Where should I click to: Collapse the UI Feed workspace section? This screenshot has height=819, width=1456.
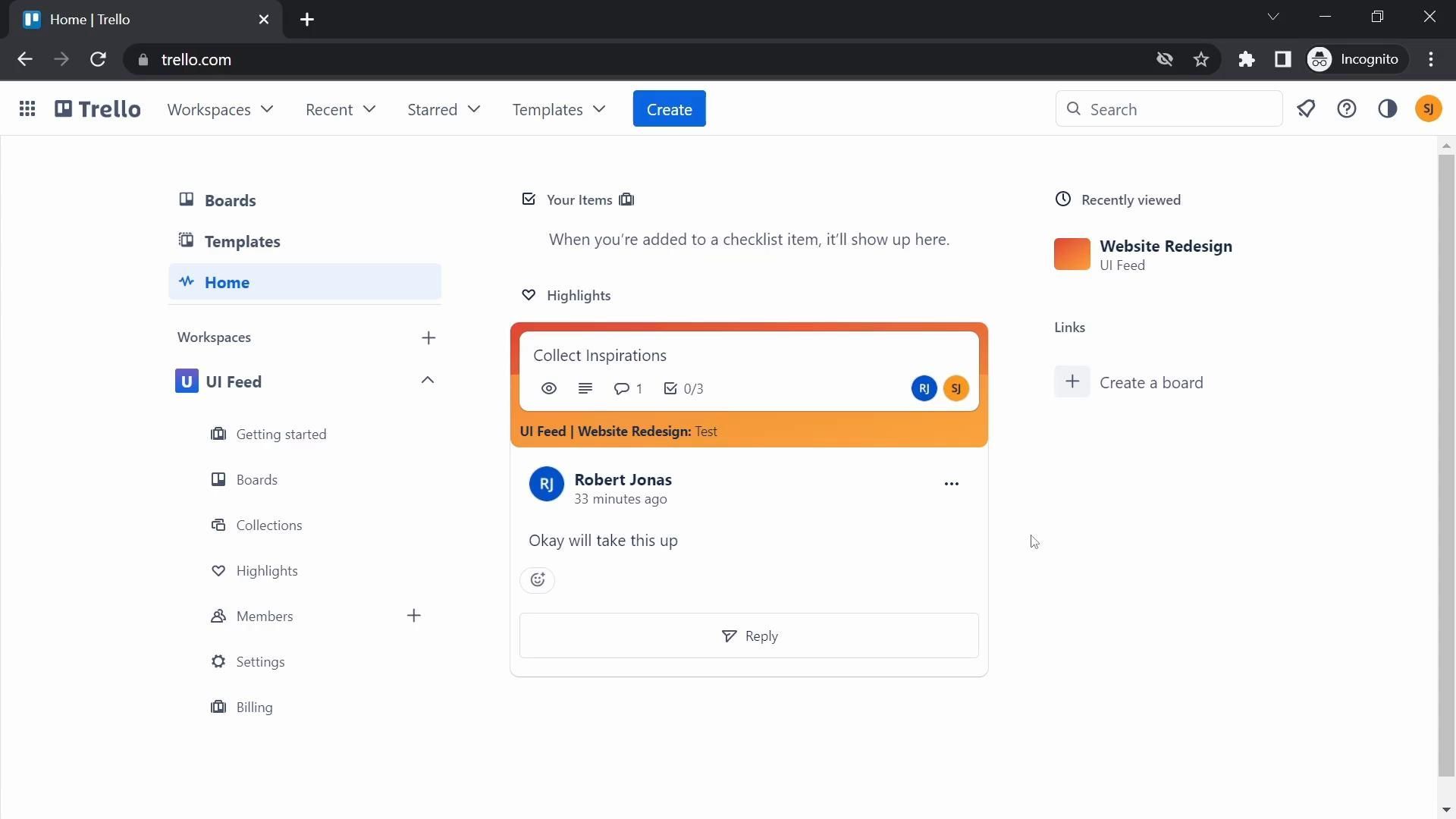click(428, 381)
